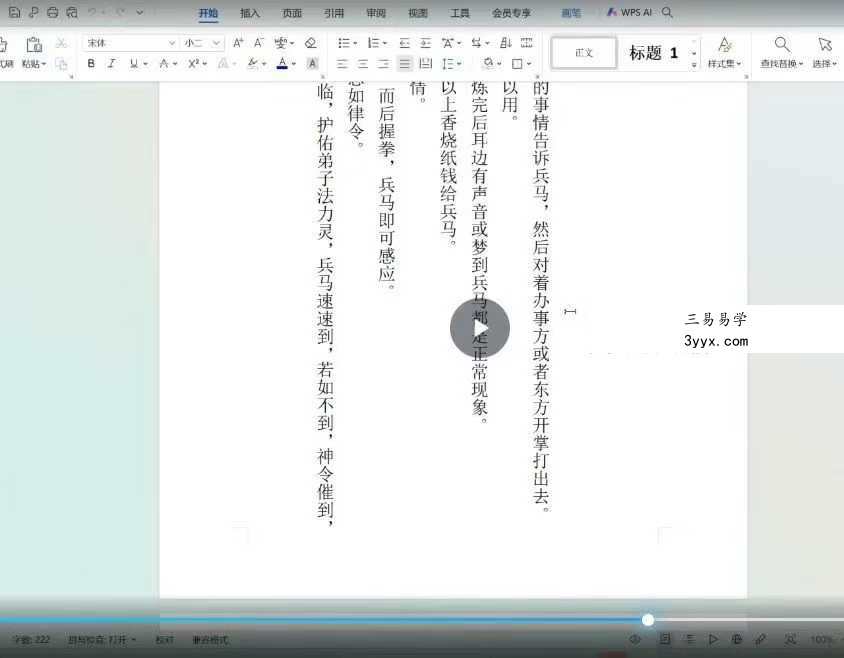Open font color dropdown arrow
Image resolution: width=844 pixels, height=658 pixels.
(x=294, y=64)
